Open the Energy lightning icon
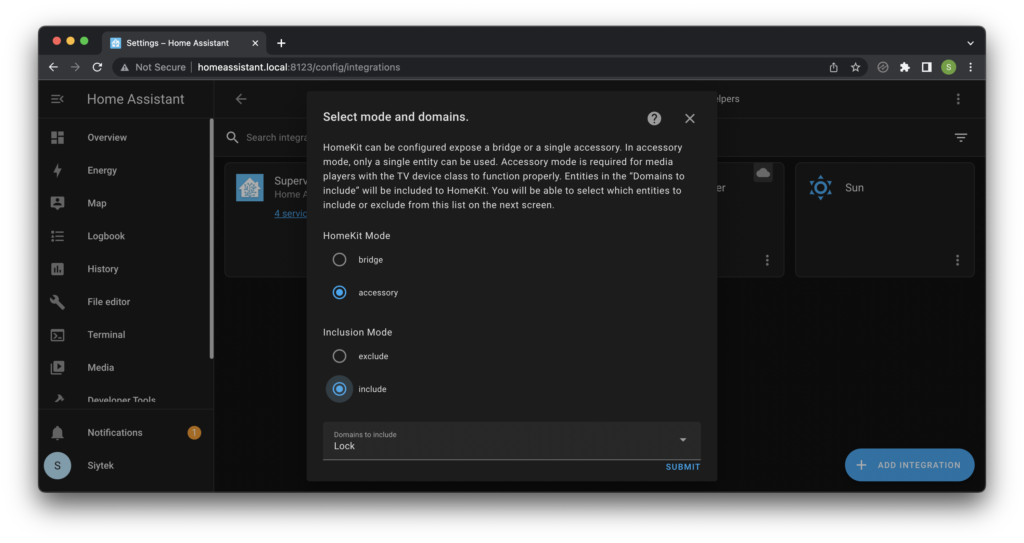This screenshot has height=543, width=1024. (57, 170)
